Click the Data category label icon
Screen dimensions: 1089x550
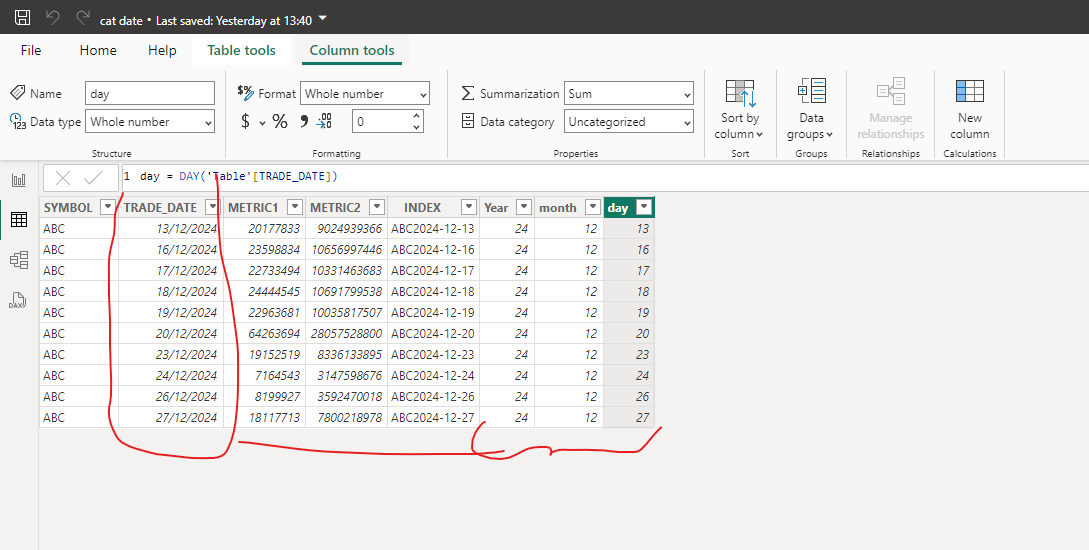tap(468, 121)
